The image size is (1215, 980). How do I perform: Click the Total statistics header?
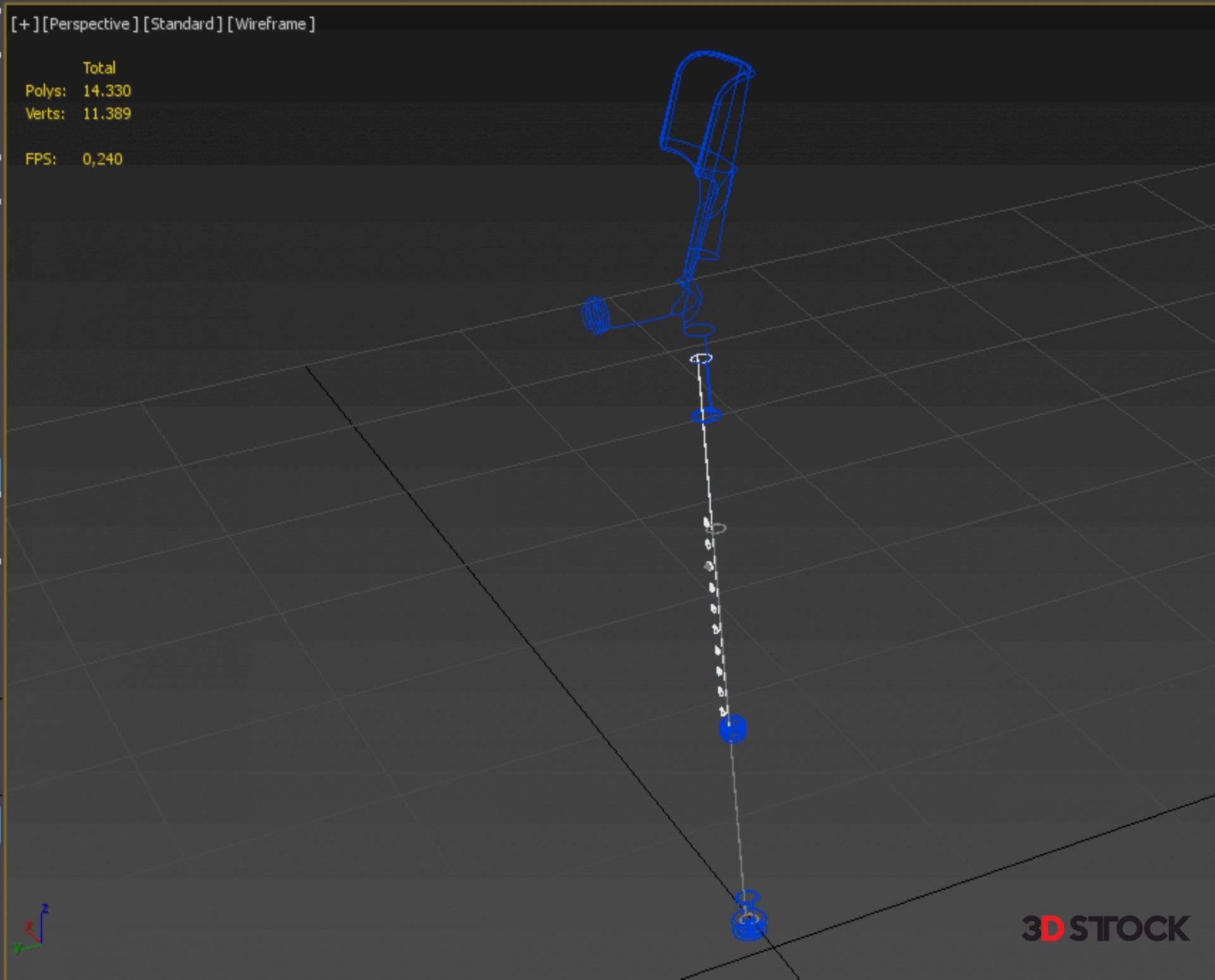tap(99, 68)
